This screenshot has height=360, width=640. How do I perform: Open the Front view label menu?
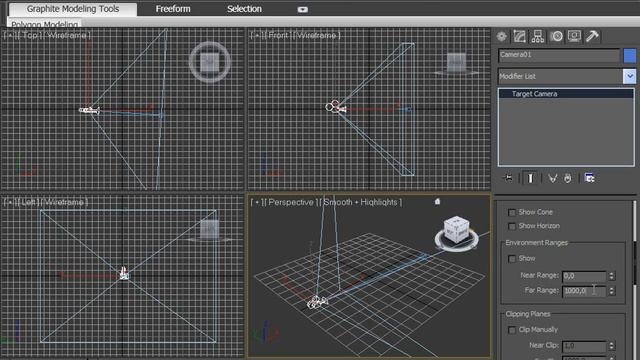point(278,36)
